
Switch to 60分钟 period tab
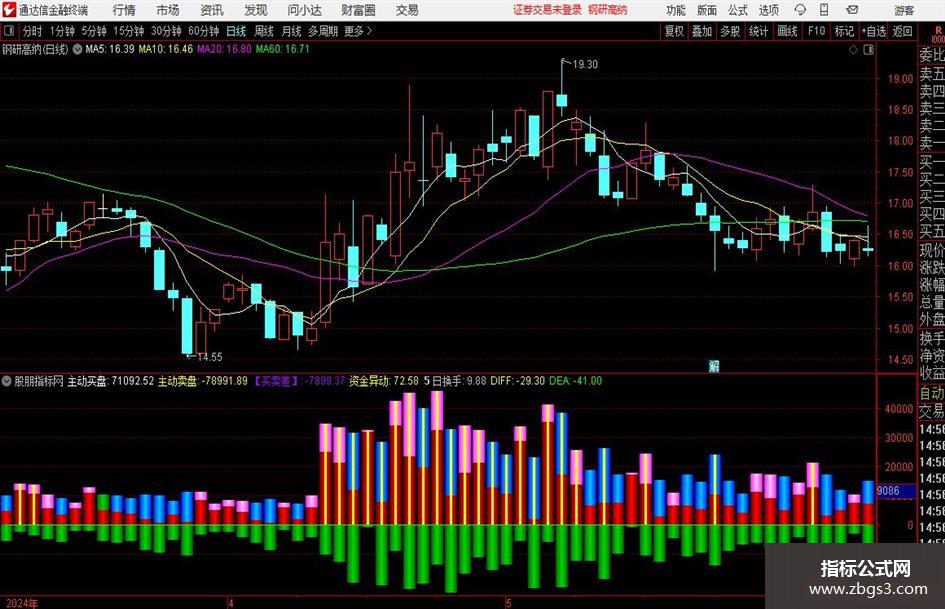(x=203, y=31)
